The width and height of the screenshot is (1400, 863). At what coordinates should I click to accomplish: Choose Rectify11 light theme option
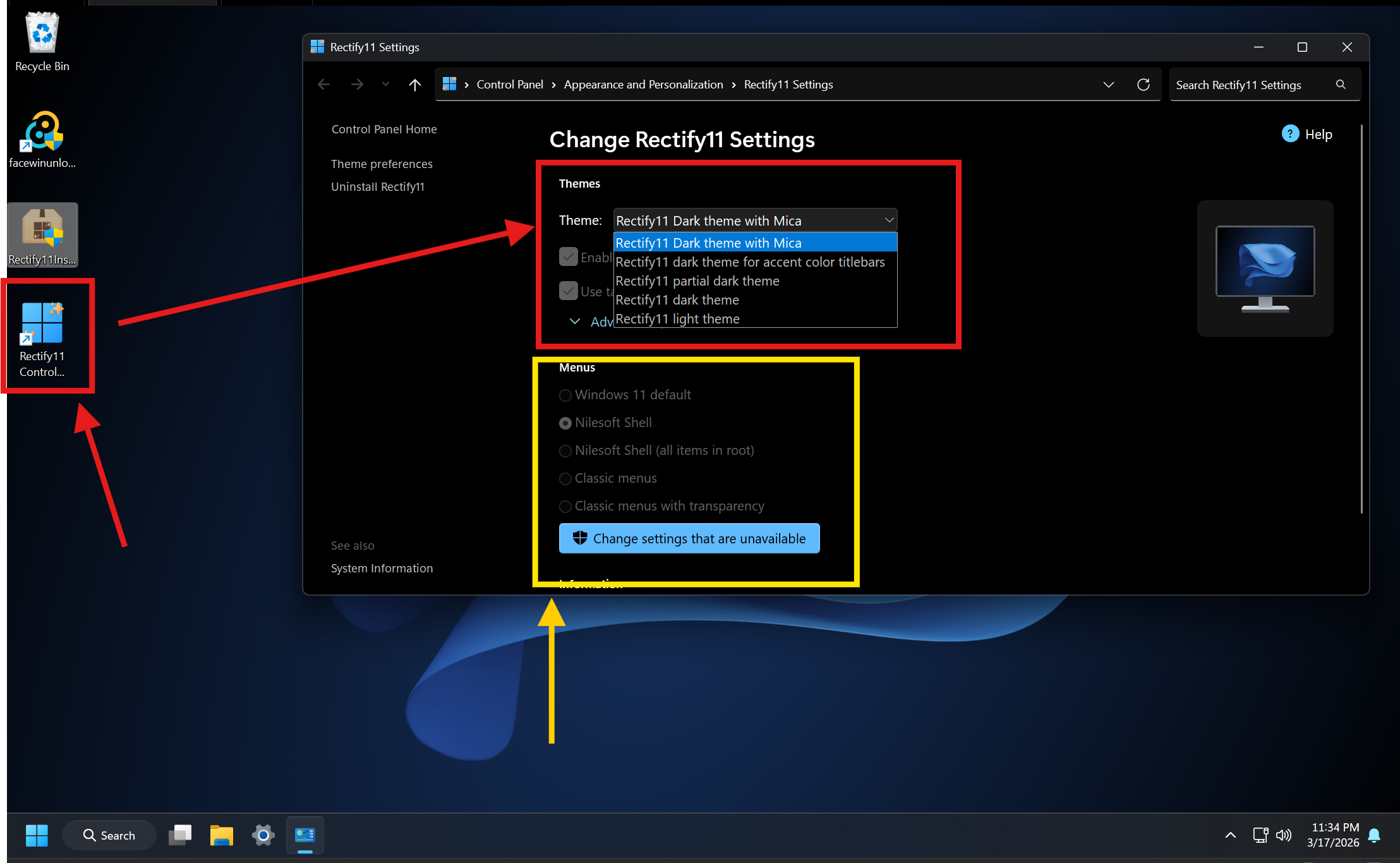pos(755,318)
